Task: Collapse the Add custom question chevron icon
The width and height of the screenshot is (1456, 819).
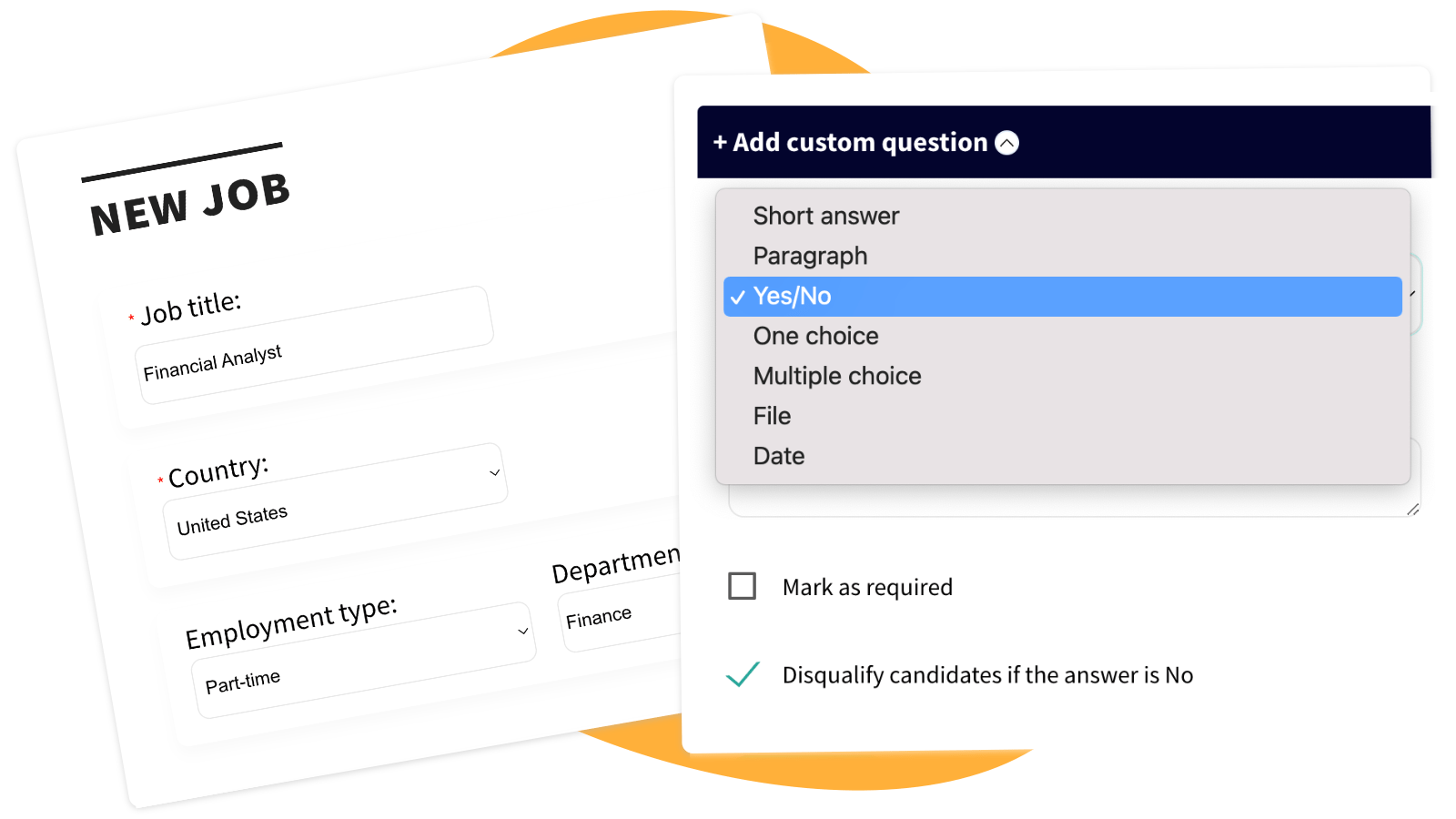Action: tap(1006, 143)
